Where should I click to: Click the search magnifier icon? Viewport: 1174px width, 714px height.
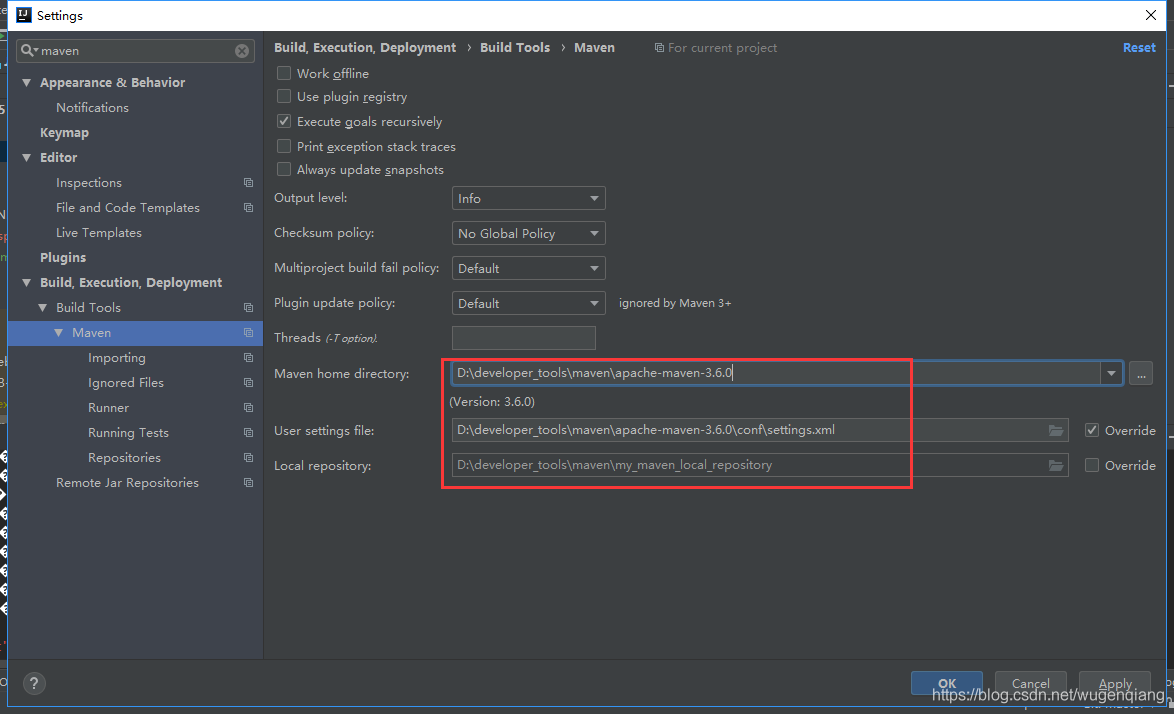28,50
